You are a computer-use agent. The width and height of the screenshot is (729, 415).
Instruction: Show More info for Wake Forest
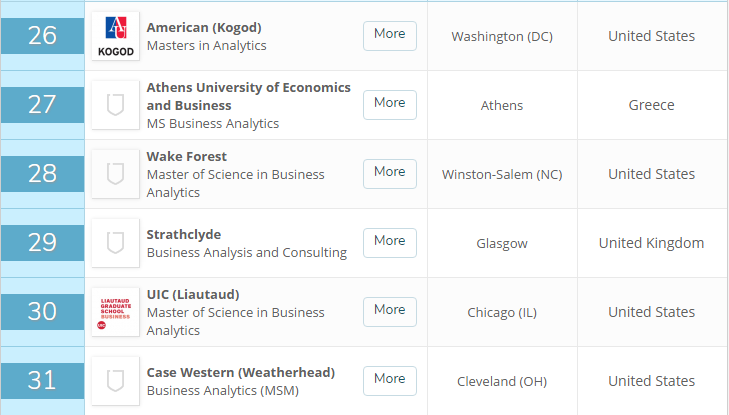coord(389,173)
